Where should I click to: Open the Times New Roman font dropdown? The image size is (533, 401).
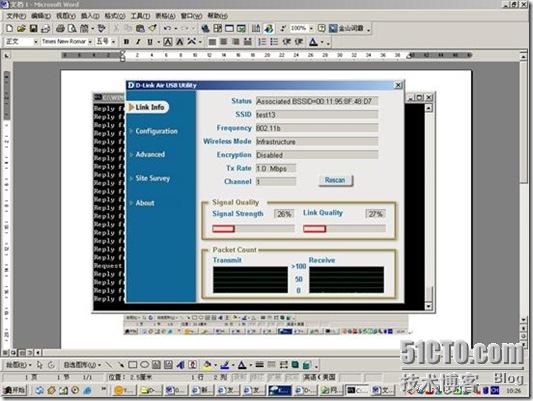pos(90,42)
